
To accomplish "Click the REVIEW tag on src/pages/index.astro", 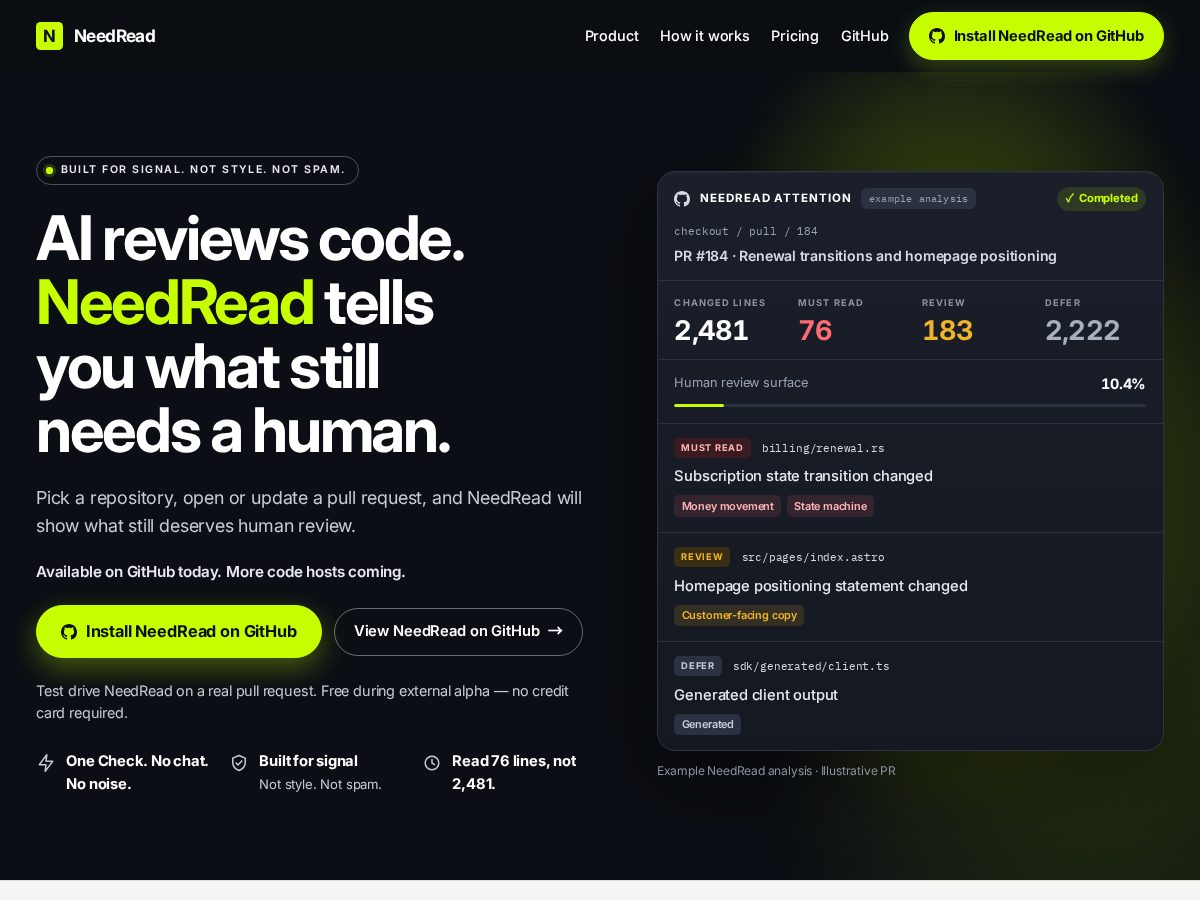I will 702,557.
